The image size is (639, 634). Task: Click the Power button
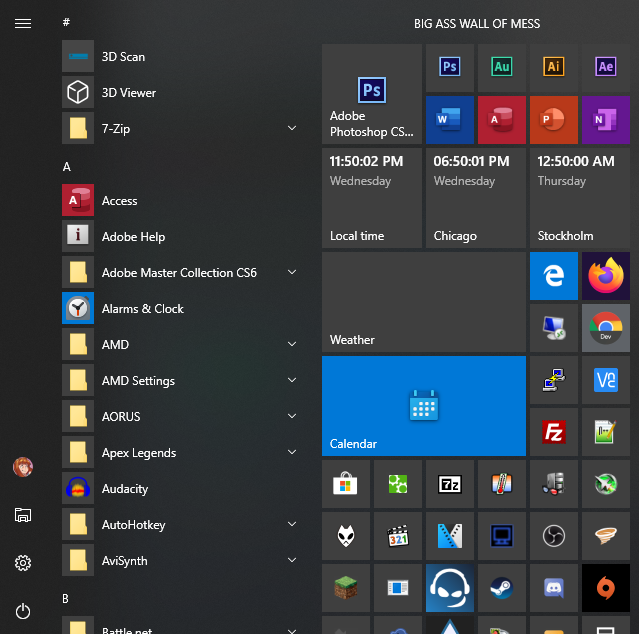pos(23,611)
